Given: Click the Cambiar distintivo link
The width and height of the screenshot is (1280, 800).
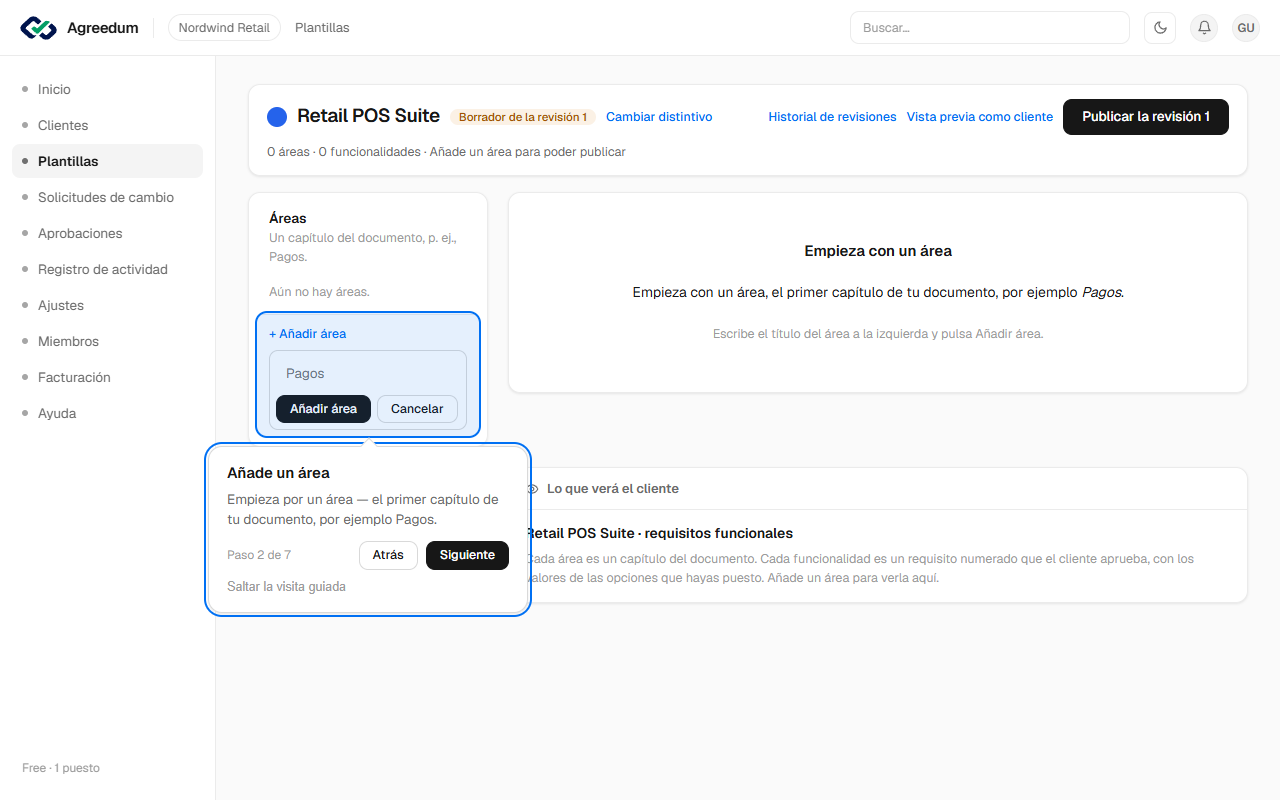Looking at the screenshot, I should click(x=659, y=117).
